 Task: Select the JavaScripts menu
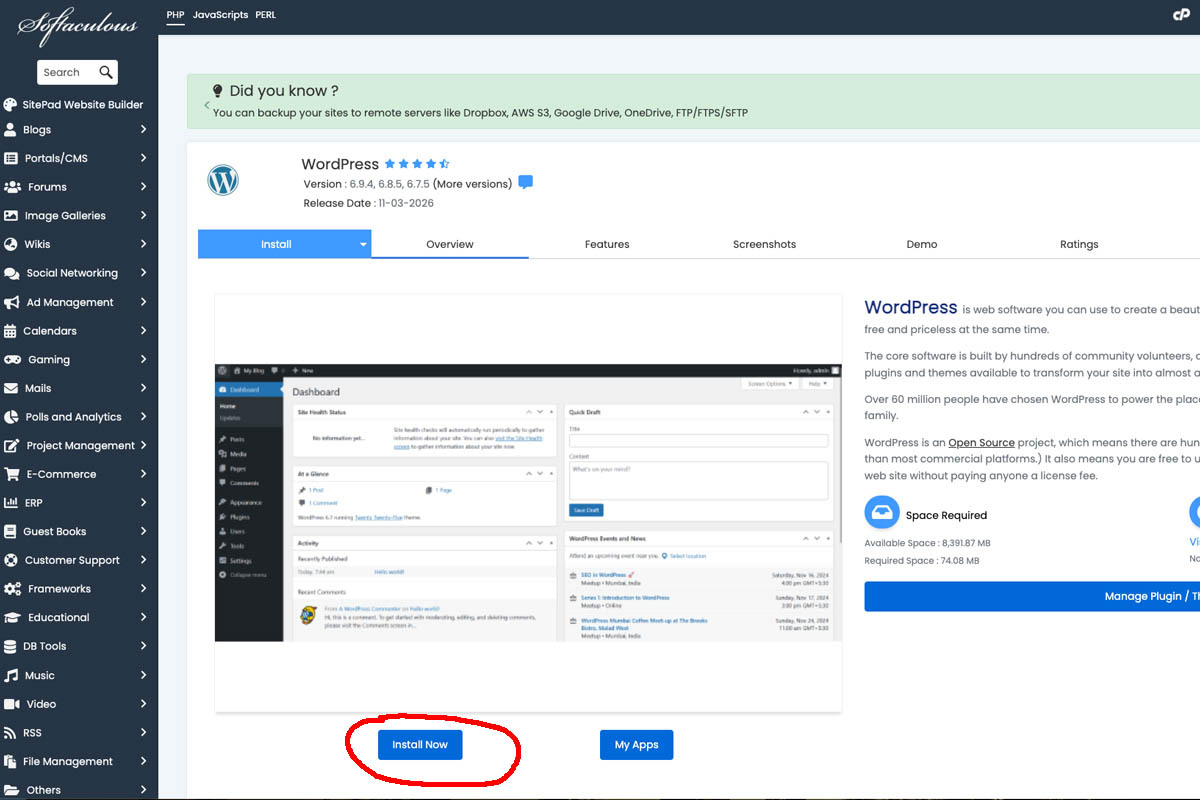coord(220,15)
